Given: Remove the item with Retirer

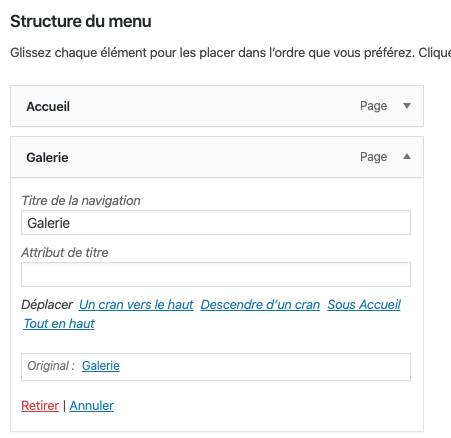Looking at the screenshot, I should (x=40, y=406).
